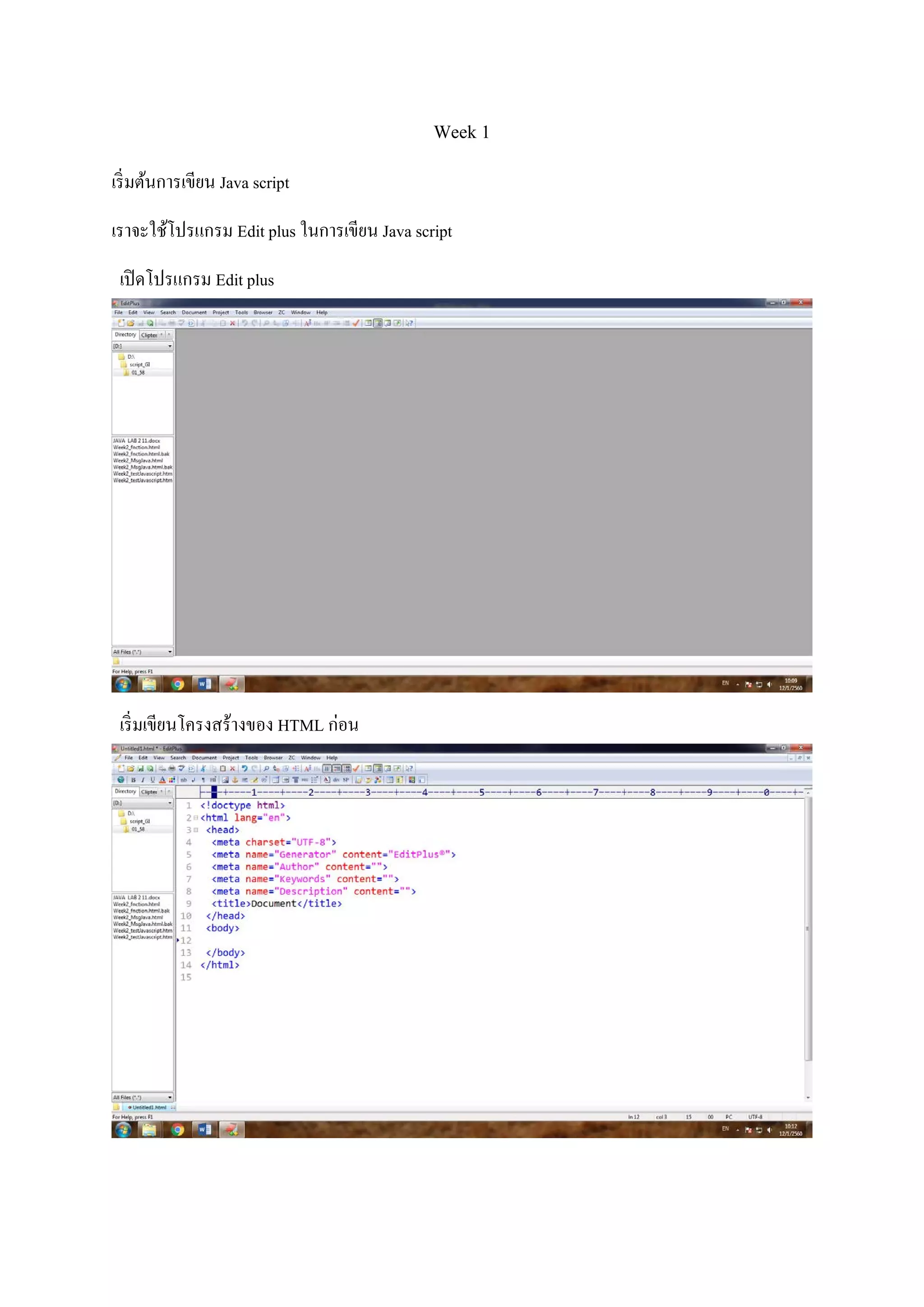924x1307 pixels.
Task: Click Set Font icon in Untitled1.html toolbar
Action: [x=308, y=769]
